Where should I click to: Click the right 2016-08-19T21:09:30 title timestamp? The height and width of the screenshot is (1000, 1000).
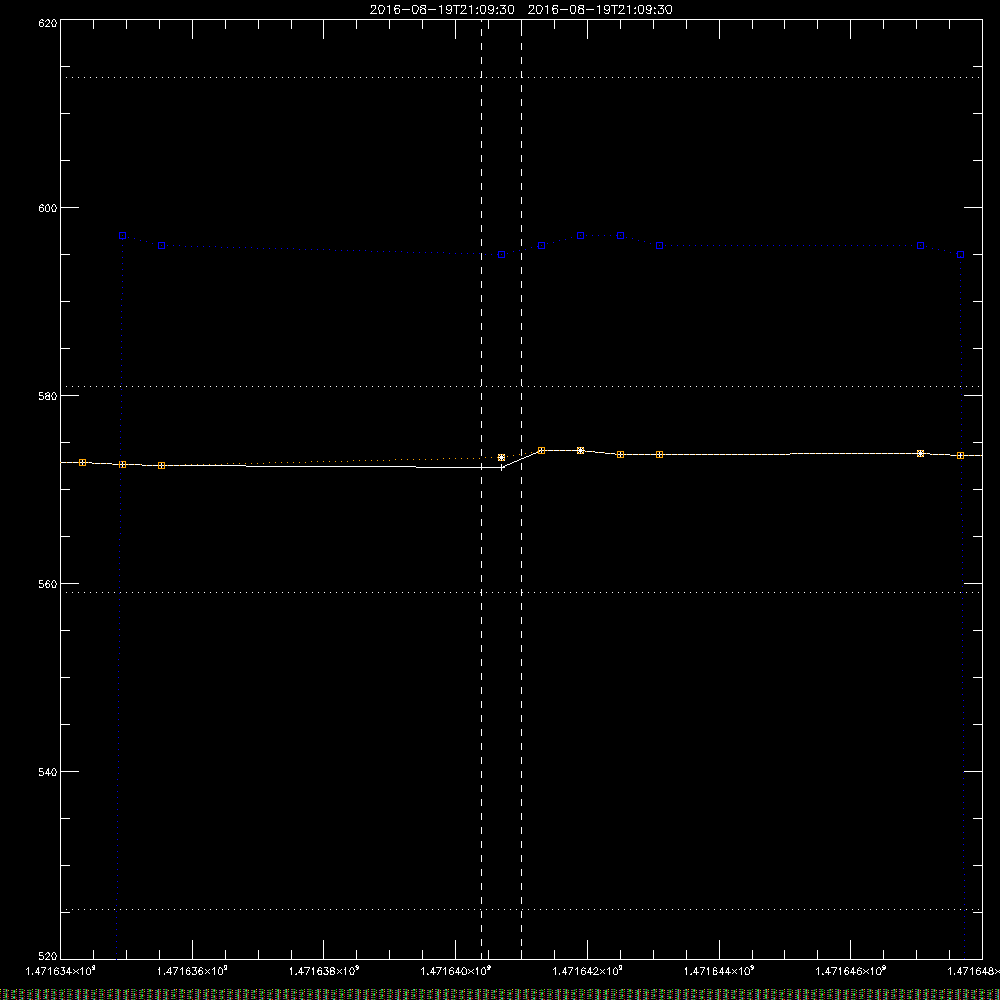pyautogui.click(x=600, y=10)
